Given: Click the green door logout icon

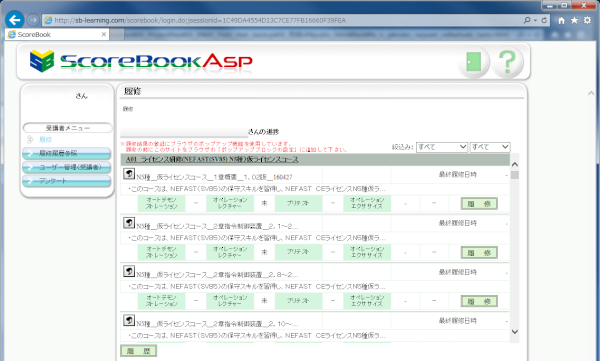Looking at the screenshot, I should tap(473, 62).
